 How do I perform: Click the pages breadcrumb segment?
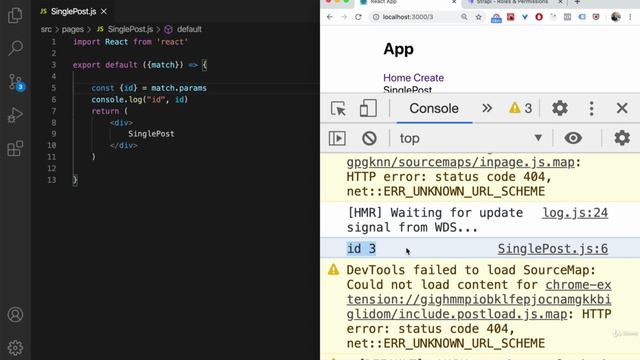pos(73,29)
